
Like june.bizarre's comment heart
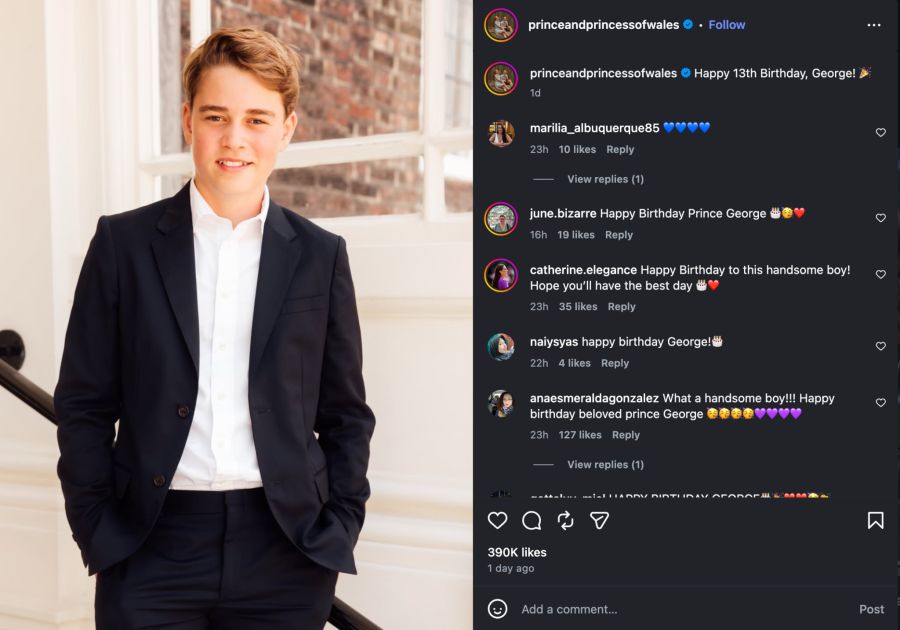pos(880,218)
